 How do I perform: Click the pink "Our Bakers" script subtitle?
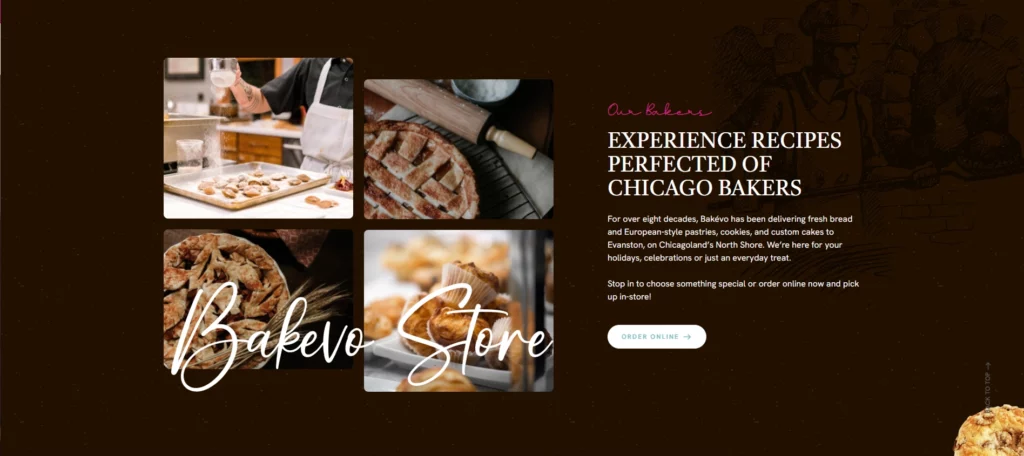click(658, 110)
